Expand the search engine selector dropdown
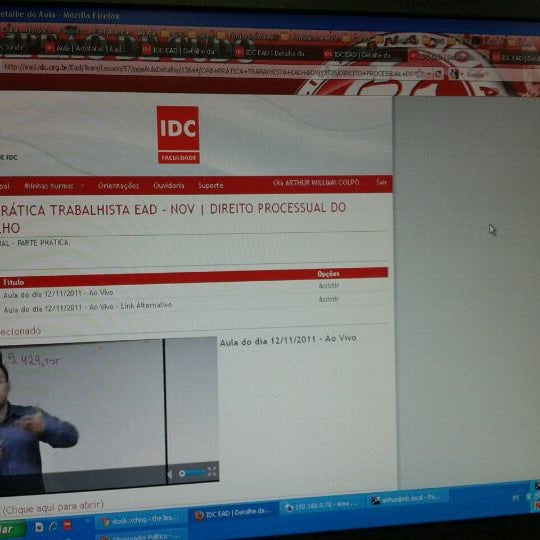 pos(462,74)
